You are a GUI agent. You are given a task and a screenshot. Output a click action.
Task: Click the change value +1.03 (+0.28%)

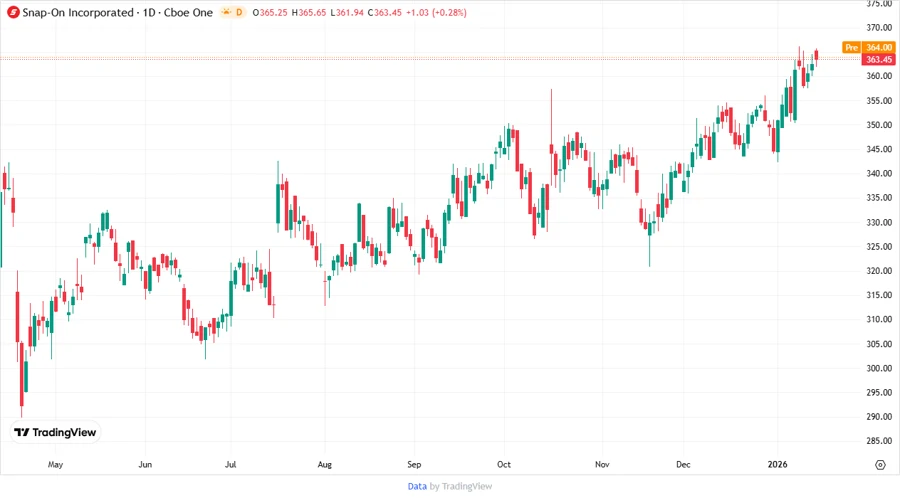[436, 12]
